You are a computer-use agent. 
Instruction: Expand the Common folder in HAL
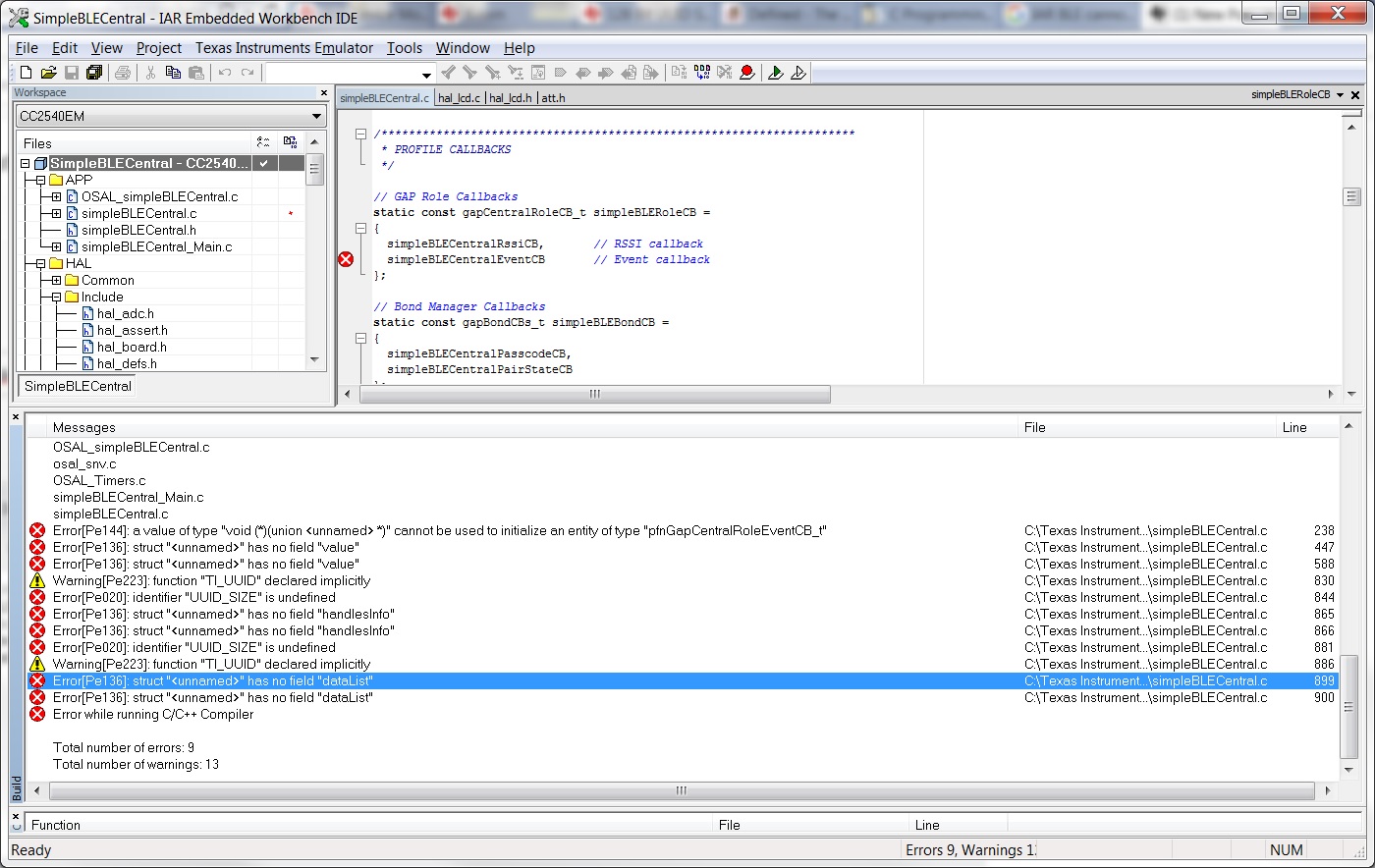[56, 280]
